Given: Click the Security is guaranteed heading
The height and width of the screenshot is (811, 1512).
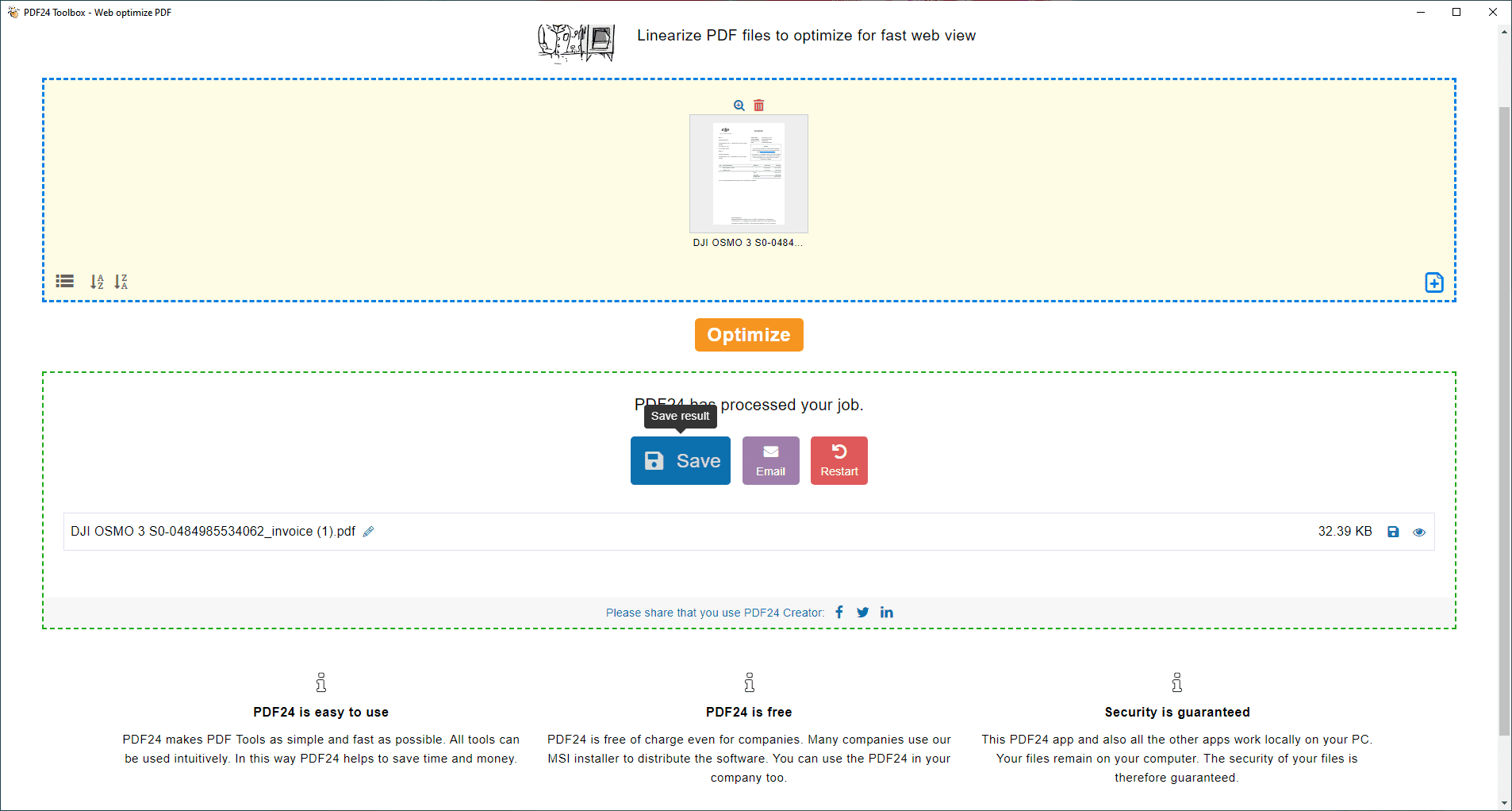Looking at the screenshot, I should point(1177,713).
